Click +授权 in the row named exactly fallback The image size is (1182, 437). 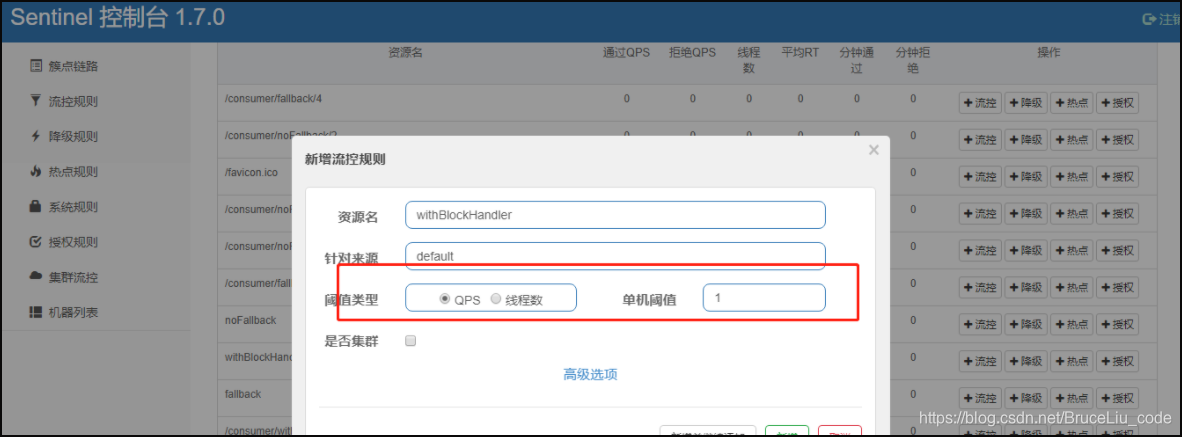[x=1117, y=399]
